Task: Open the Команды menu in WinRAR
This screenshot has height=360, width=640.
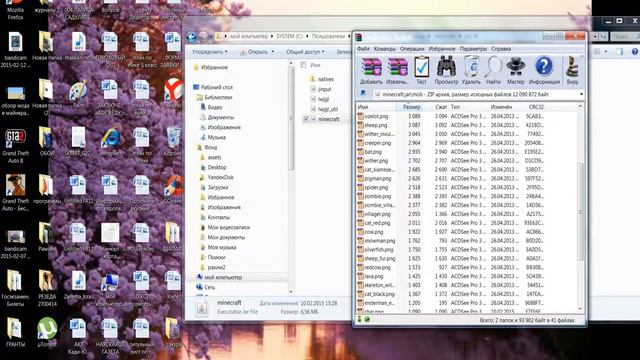Action: 384,49
